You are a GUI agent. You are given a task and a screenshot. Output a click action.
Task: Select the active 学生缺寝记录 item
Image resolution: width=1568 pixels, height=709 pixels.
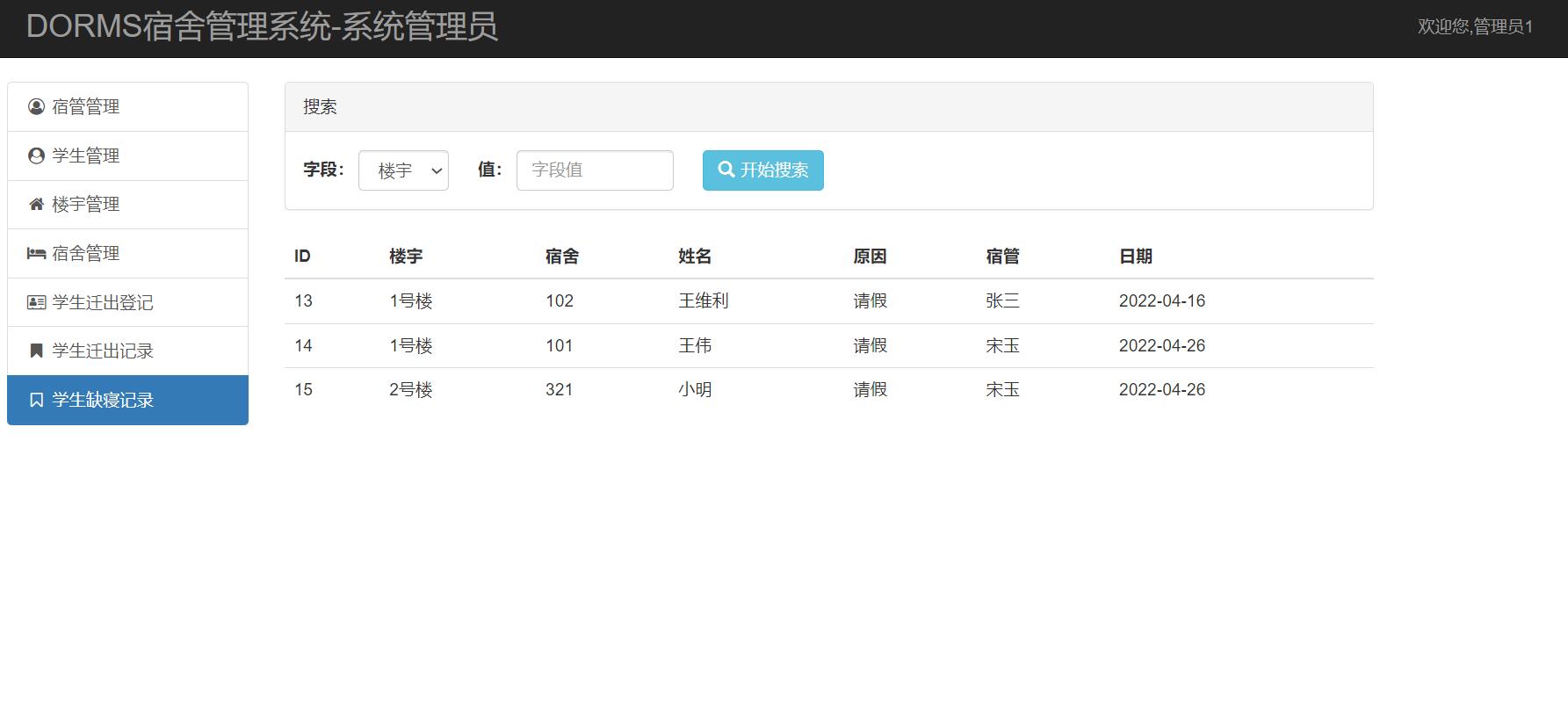(x=127, y=400)
